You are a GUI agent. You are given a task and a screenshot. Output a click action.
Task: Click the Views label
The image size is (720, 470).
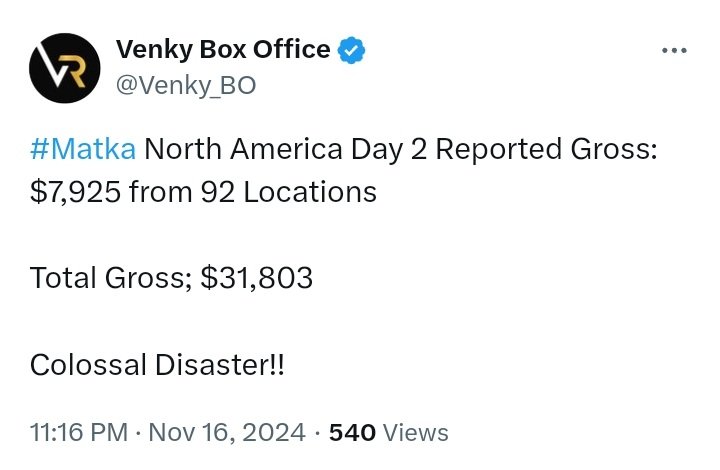tap(416, 432)
